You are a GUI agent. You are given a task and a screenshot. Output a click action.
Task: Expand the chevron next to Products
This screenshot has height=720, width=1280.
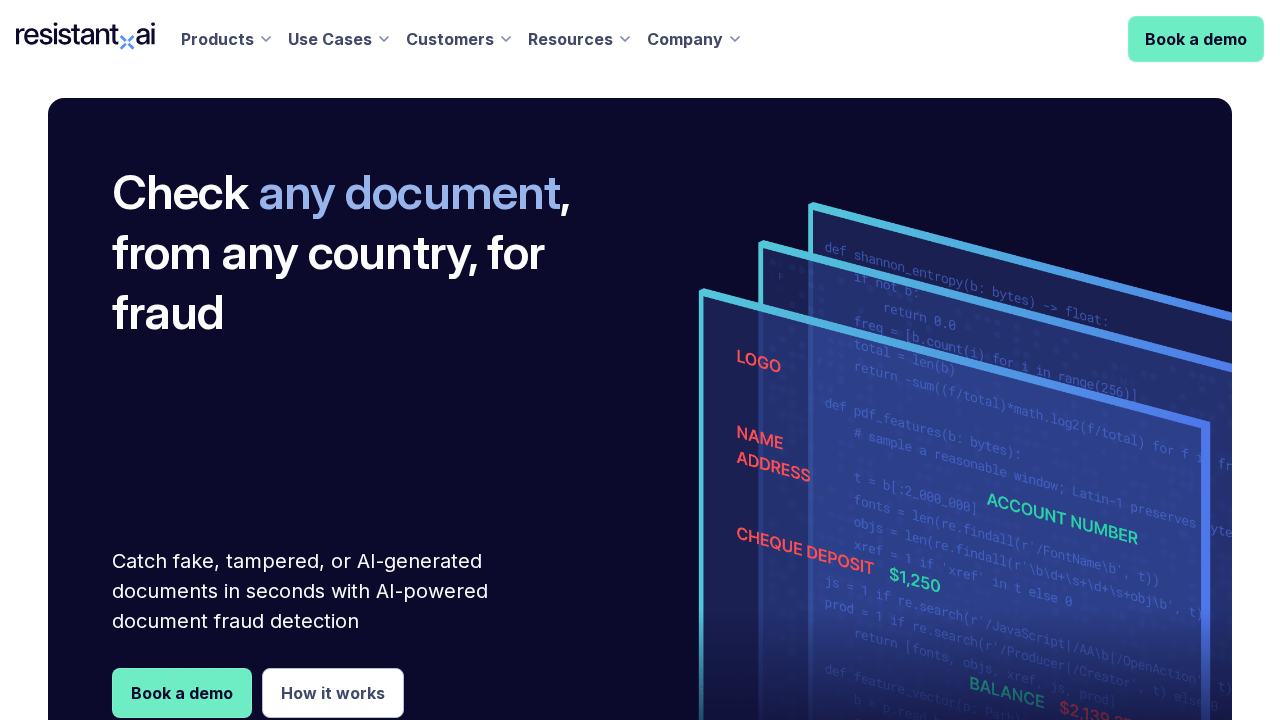266,39
